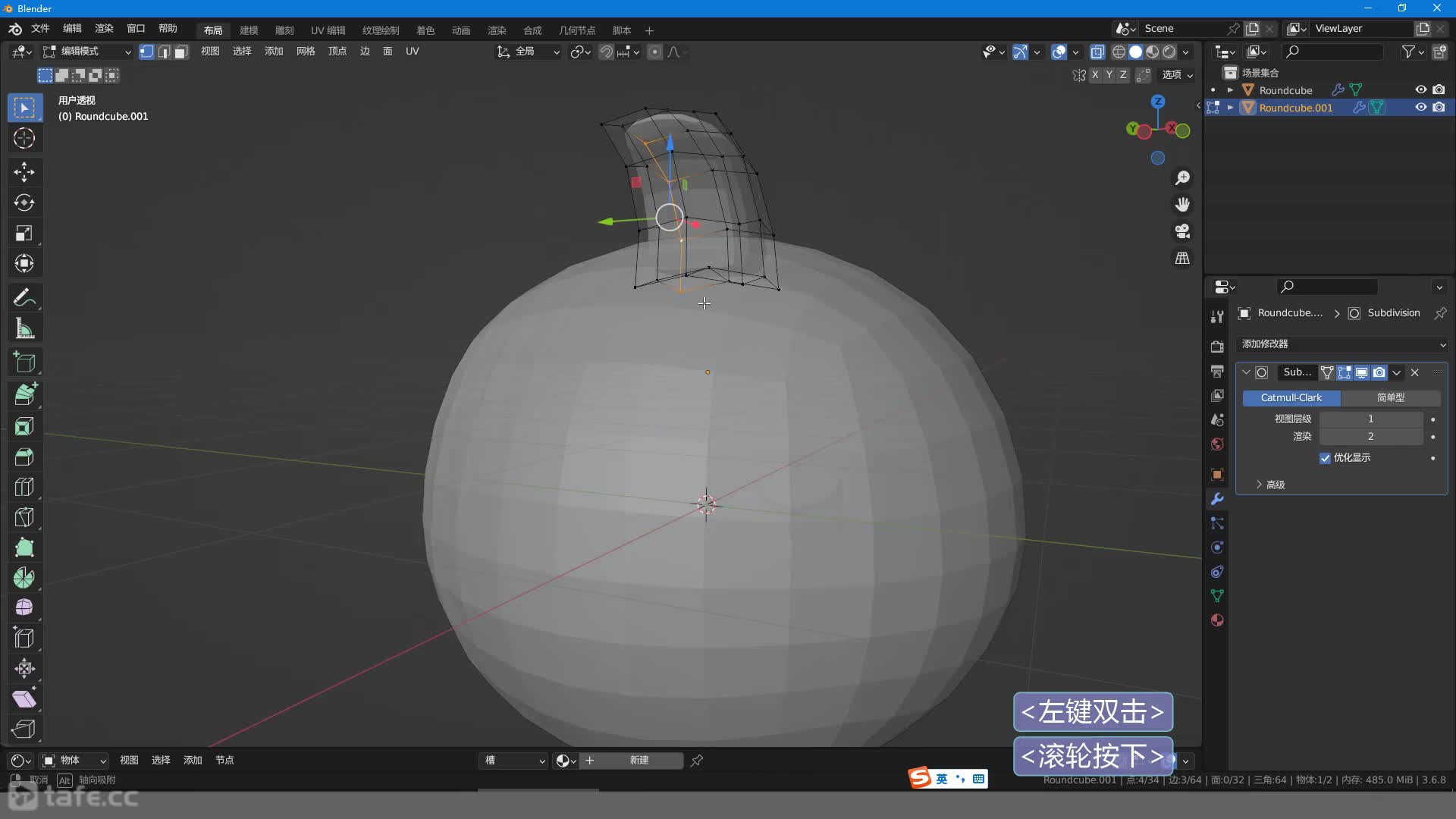
Task: Select the Inset Faces tool
Action: pos(24,425)
